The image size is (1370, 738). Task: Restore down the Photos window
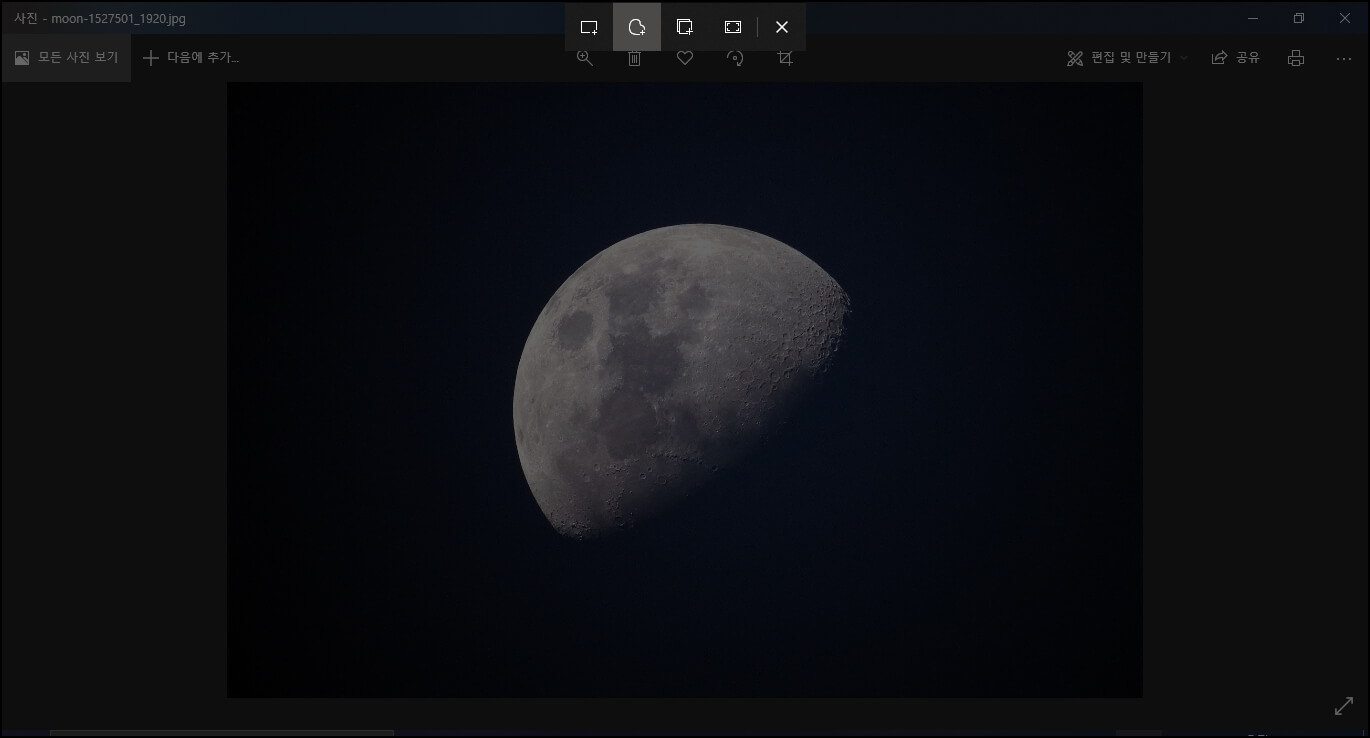[1299, 18]
